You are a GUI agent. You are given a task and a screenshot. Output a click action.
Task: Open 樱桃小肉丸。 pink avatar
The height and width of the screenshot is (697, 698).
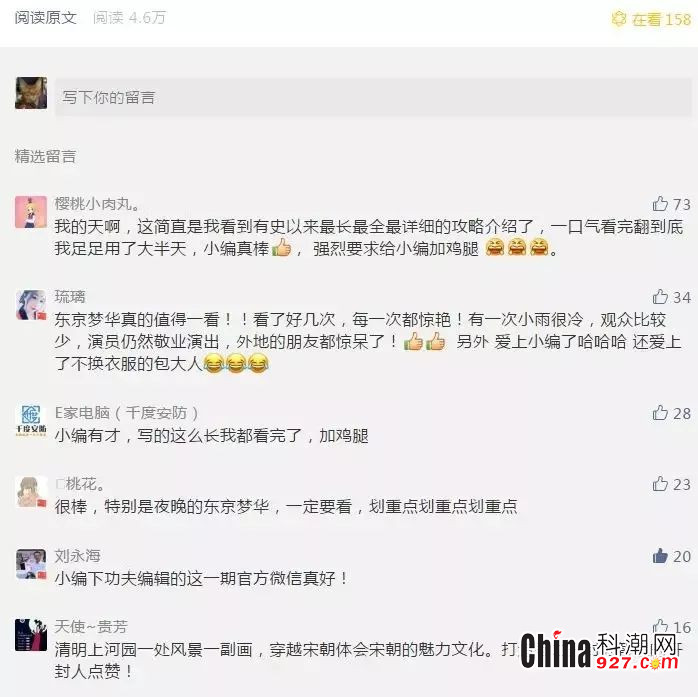click(x=31, y=212)
